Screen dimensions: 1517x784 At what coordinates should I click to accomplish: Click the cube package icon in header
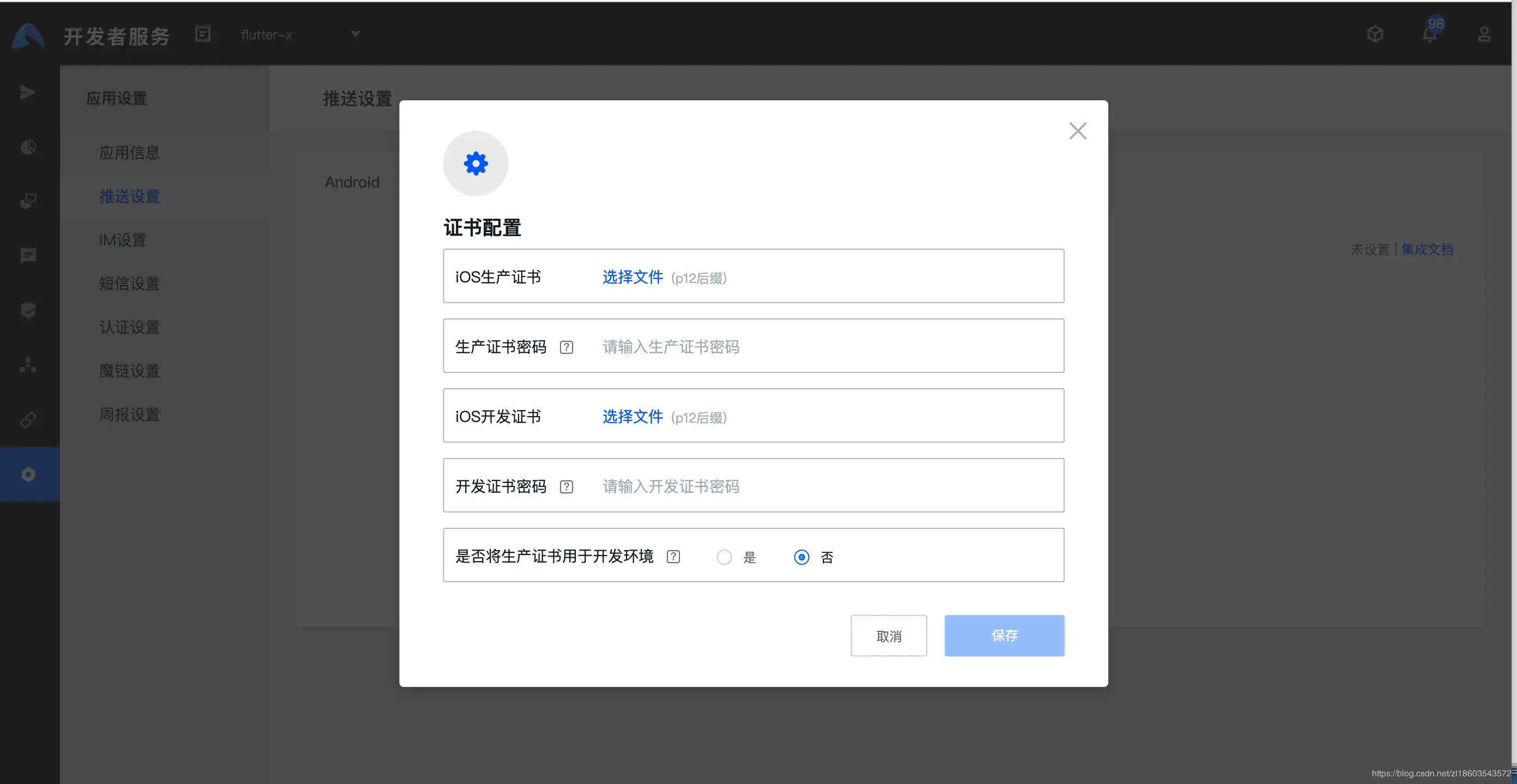pos(1375,34)
